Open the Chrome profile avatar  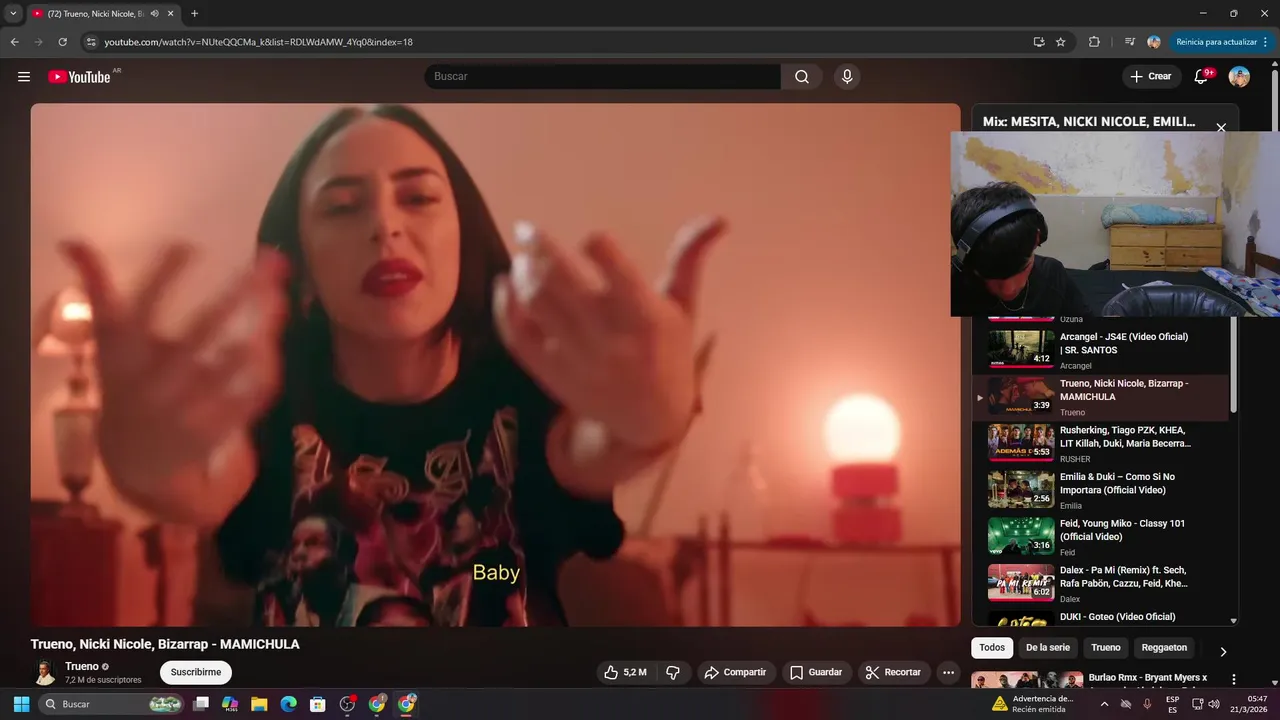(1154, 42)
